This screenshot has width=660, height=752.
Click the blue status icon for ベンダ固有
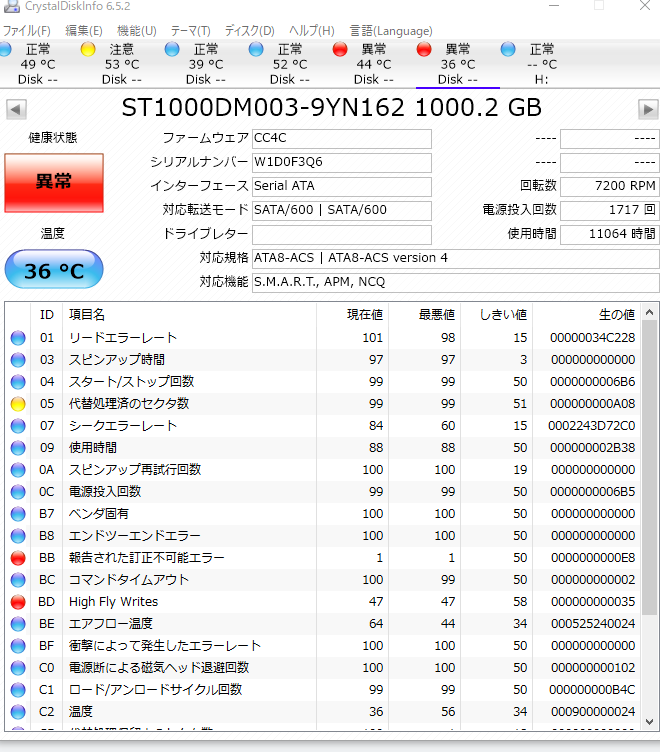coord(18,514)
